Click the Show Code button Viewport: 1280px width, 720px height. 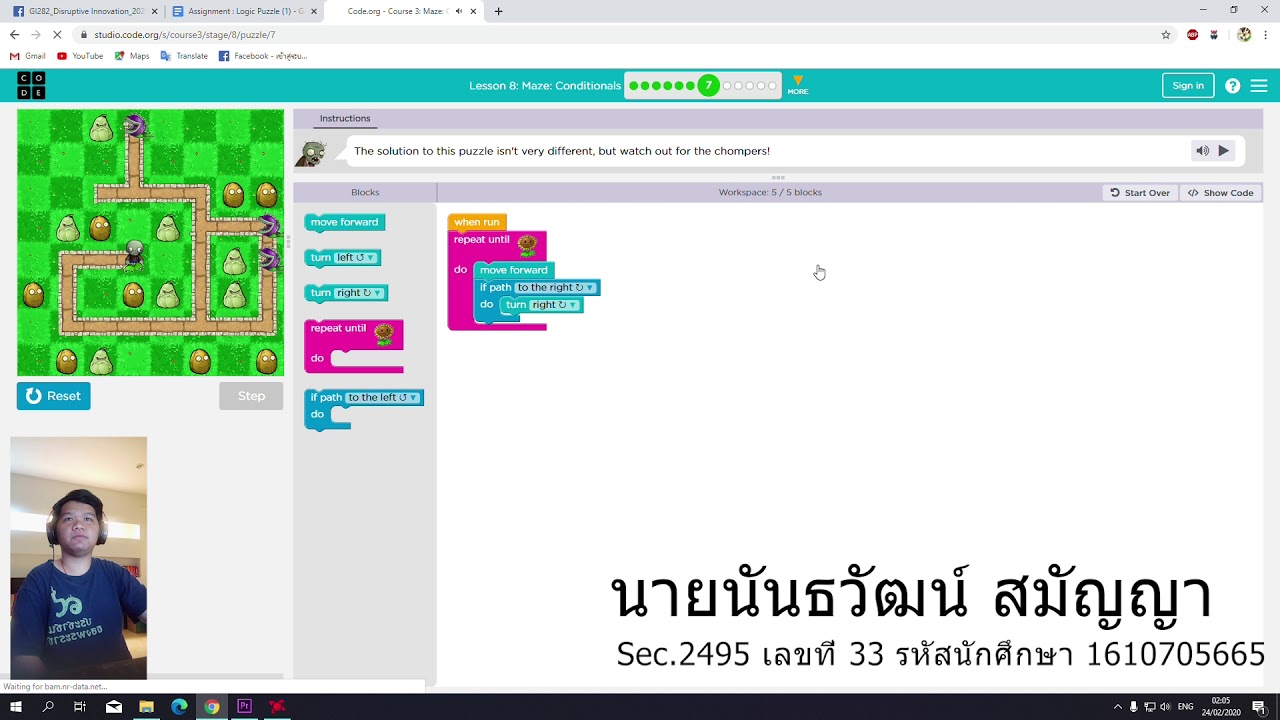click(x=1221, y=193)
